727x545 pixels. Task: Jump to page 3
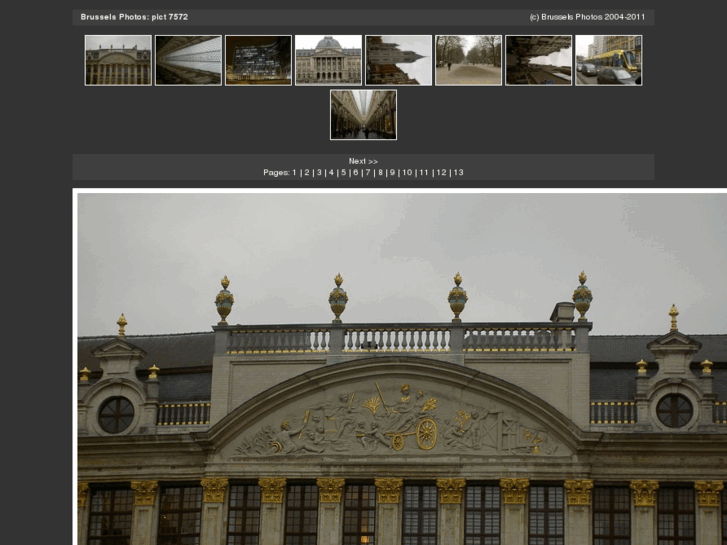[319, 173]
